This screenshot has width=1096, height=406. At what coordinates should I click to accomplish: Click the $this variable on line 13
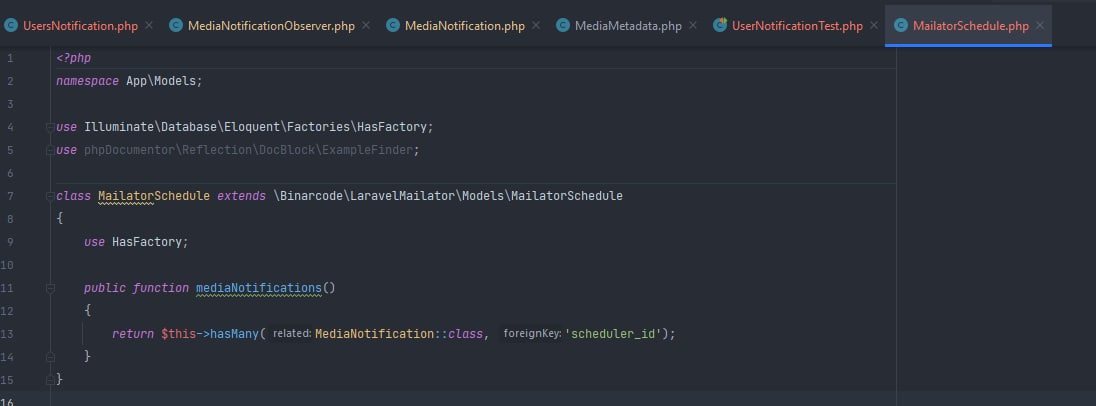click(178, 334)
